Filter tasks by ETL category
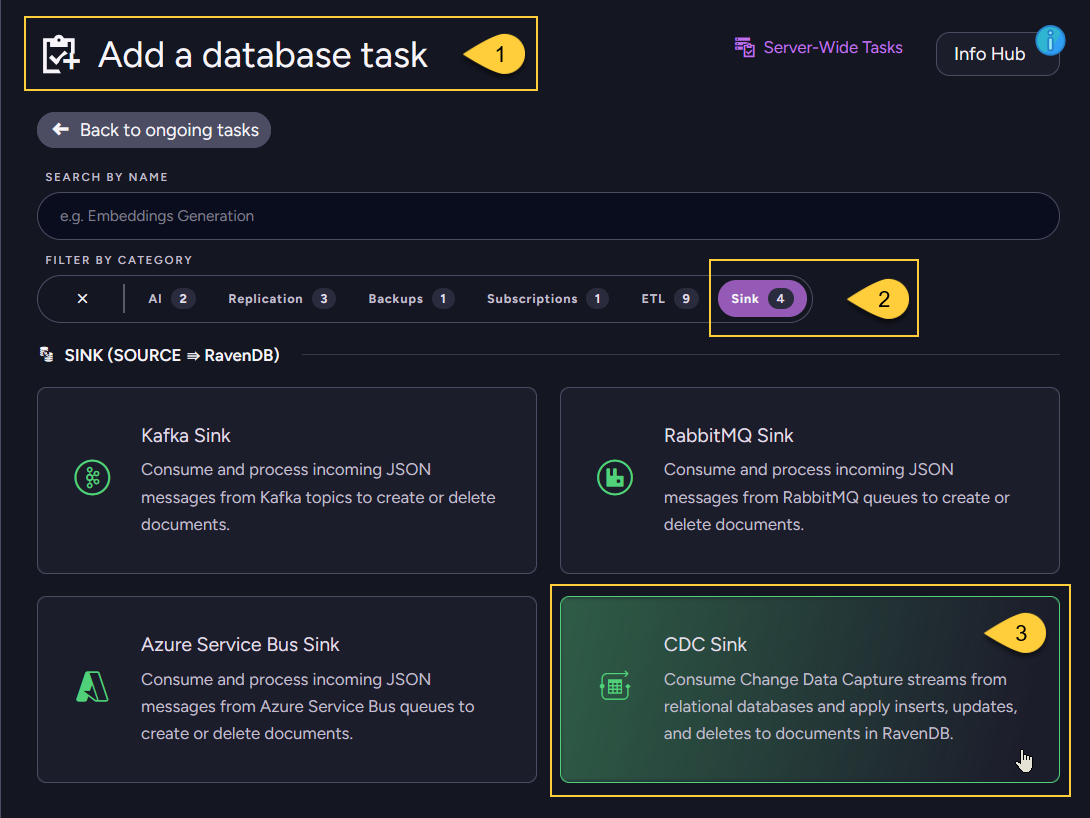1090x818 pixels. tap(669, 299)
